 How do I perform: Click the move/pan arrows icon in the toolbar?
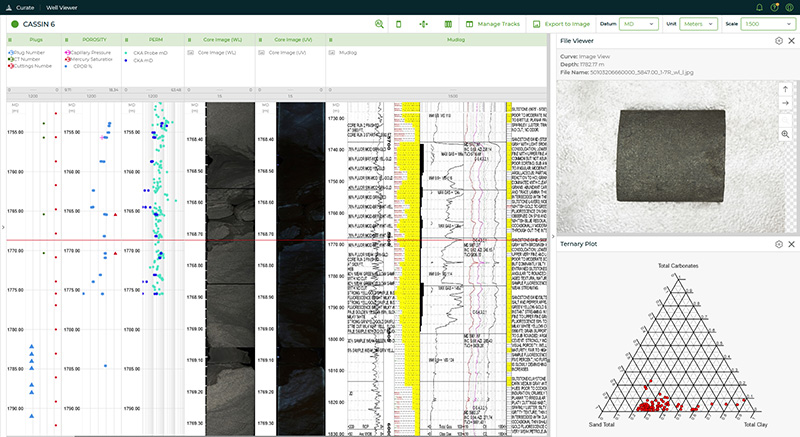[423, 23]
